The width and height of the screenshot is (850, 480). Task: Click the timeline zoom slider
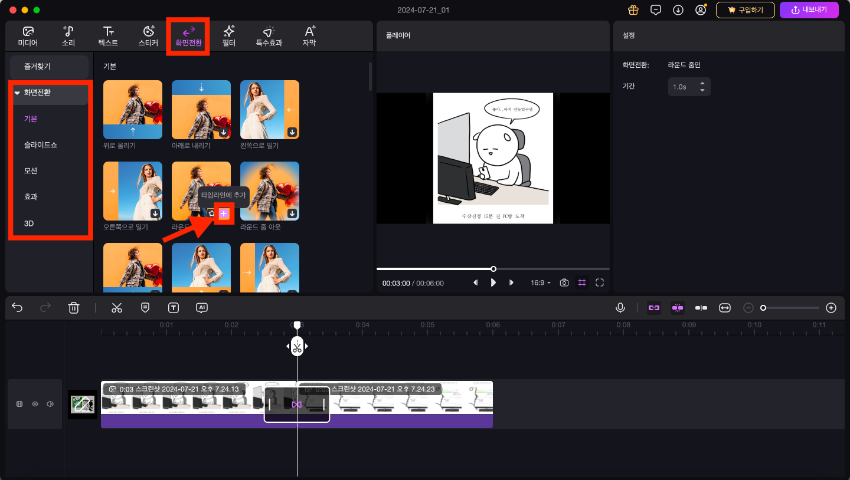pos(790,308)
